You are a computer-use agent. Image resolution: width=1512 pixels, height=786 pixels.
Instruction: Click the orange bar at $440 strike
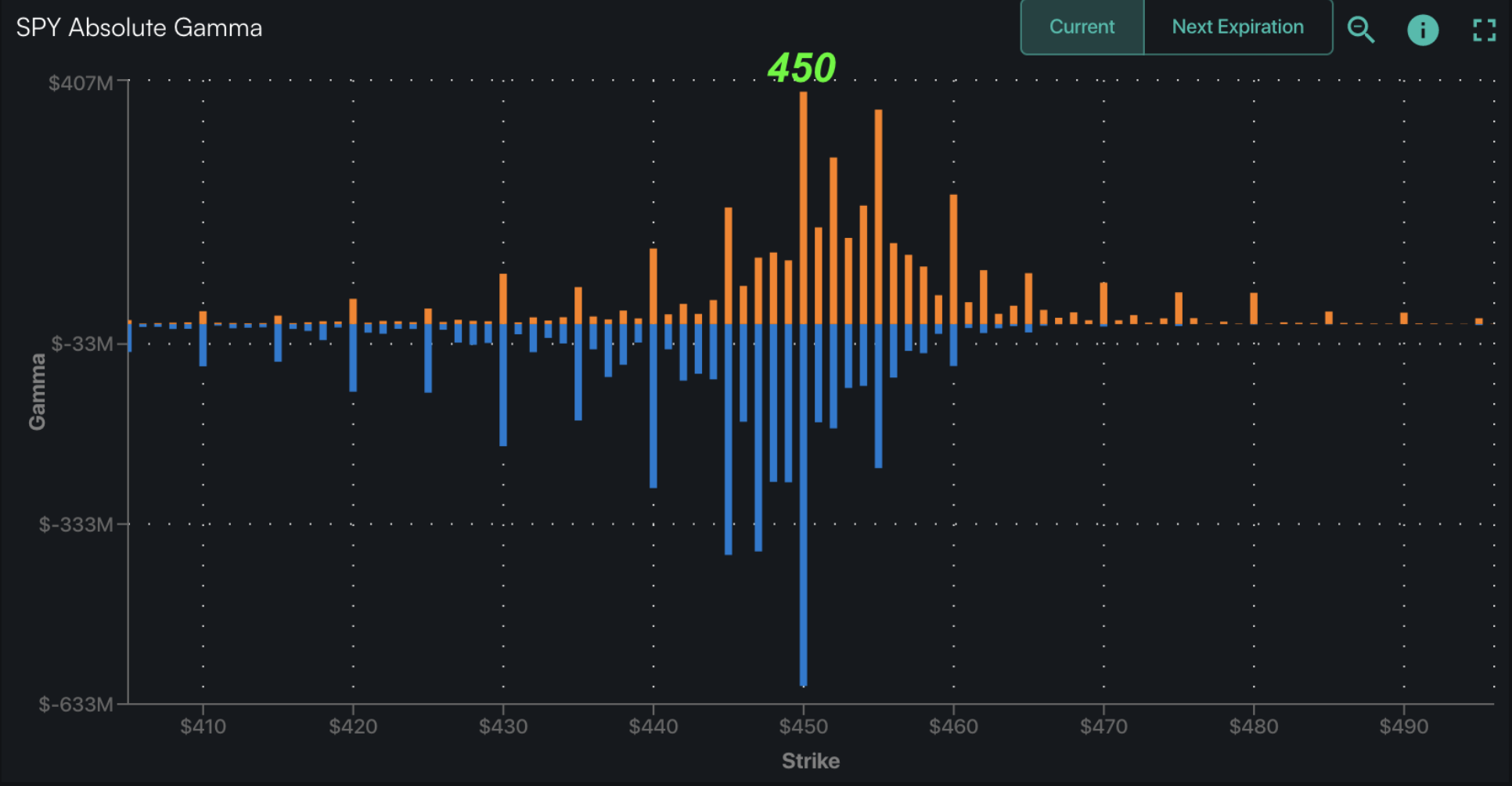[653, 286]
